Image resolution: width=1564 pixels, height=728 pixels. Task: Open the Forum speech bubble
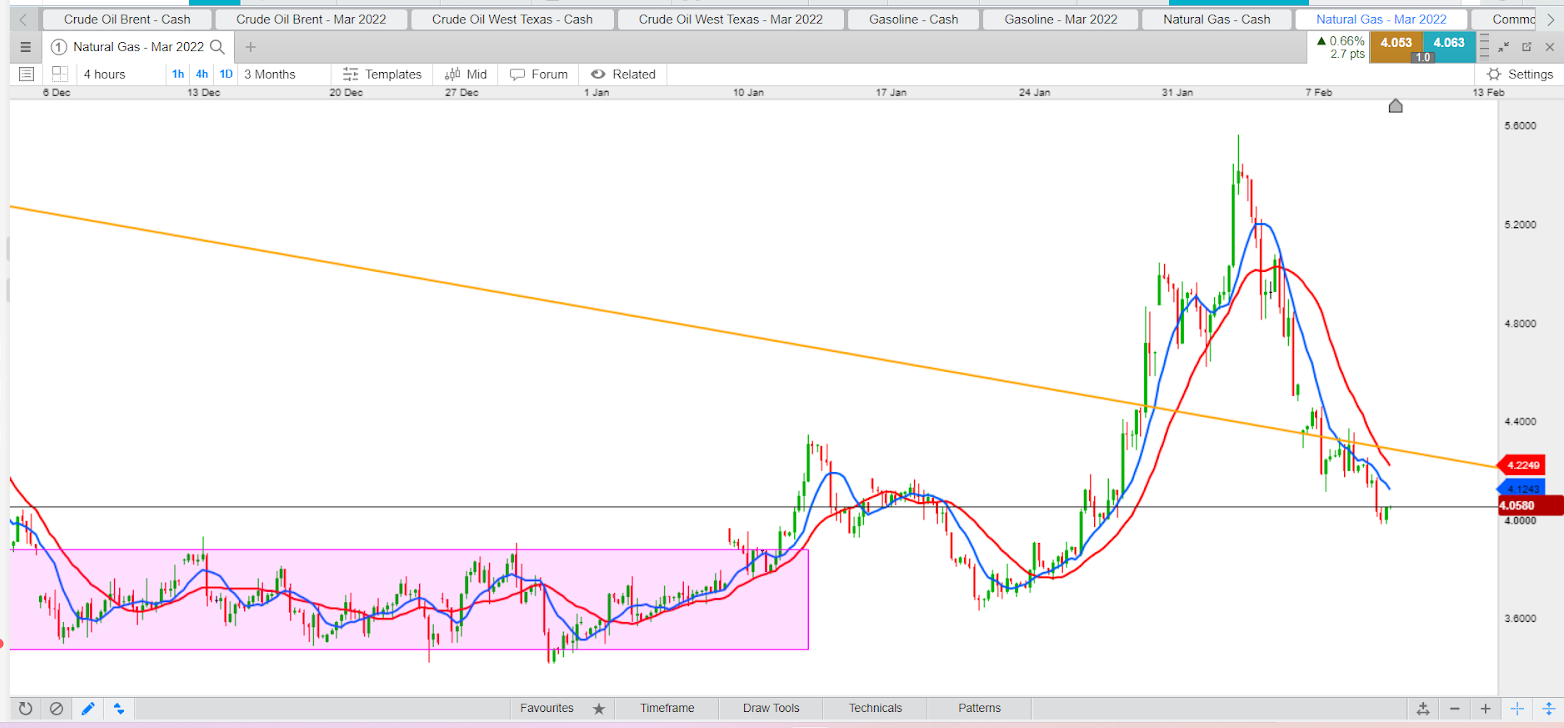[517, 74]
